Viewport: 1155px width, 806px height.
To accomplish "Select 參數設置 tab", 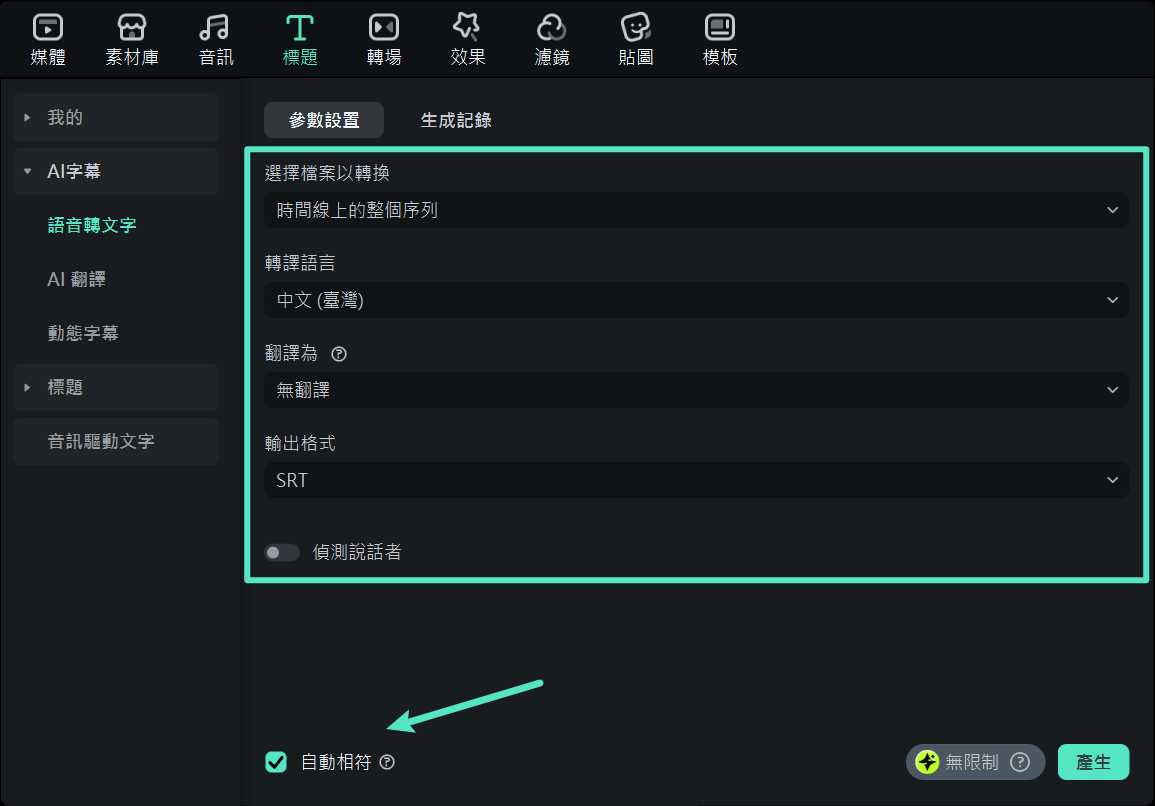I will tap(323, 119).
